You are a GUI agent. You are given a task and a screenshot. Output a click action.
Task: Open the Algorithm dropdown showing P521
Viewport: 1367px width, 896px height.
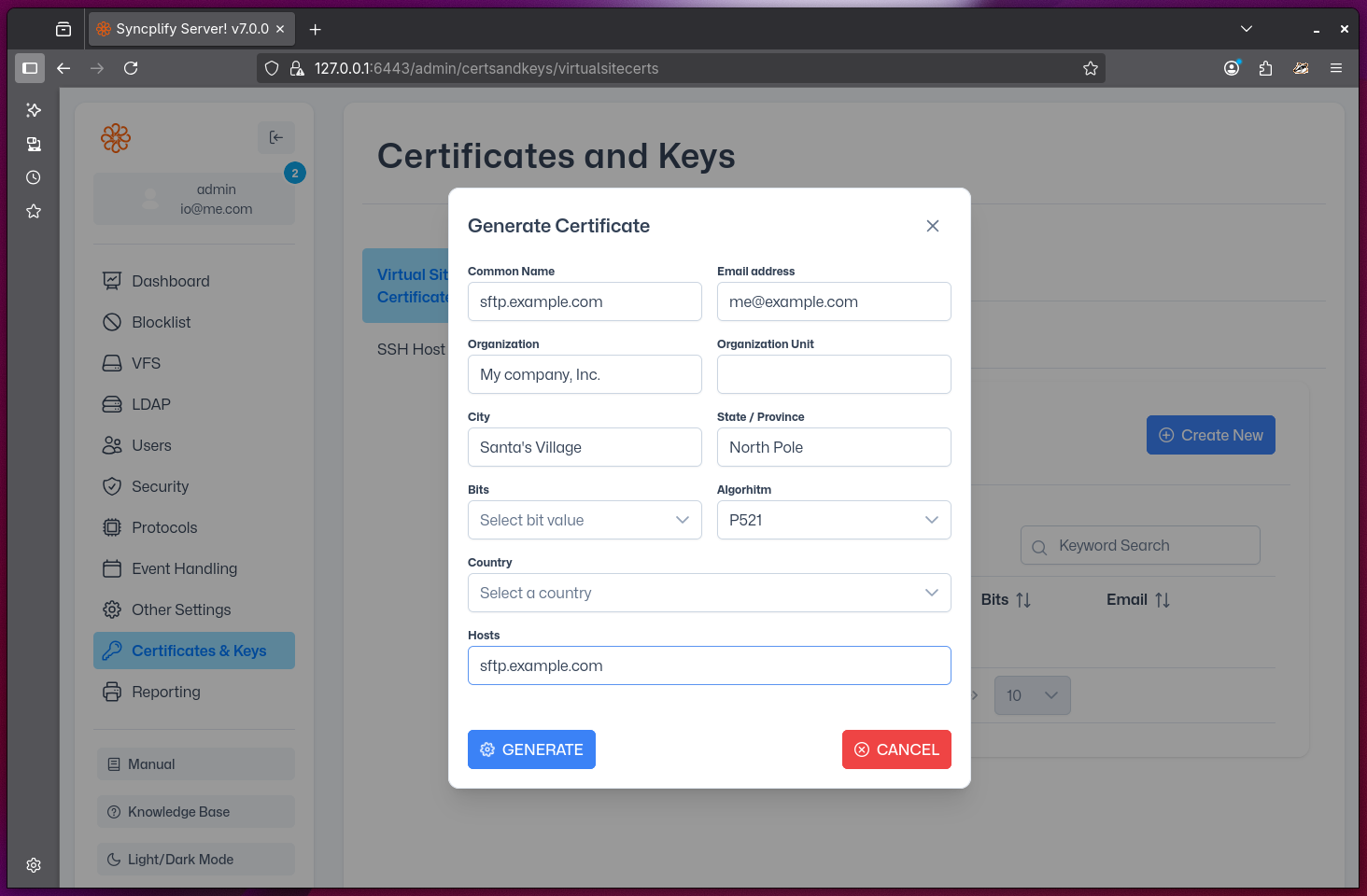[834, 520]
